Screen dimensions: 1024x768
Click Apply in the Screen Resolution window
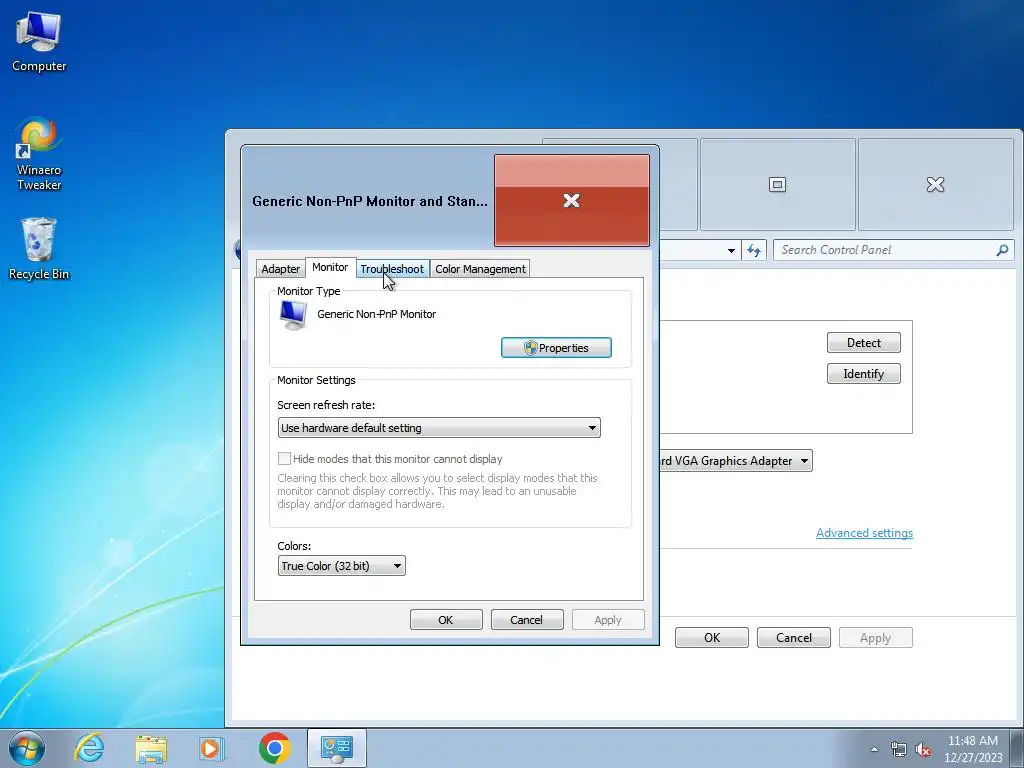(x=875, y=637)
